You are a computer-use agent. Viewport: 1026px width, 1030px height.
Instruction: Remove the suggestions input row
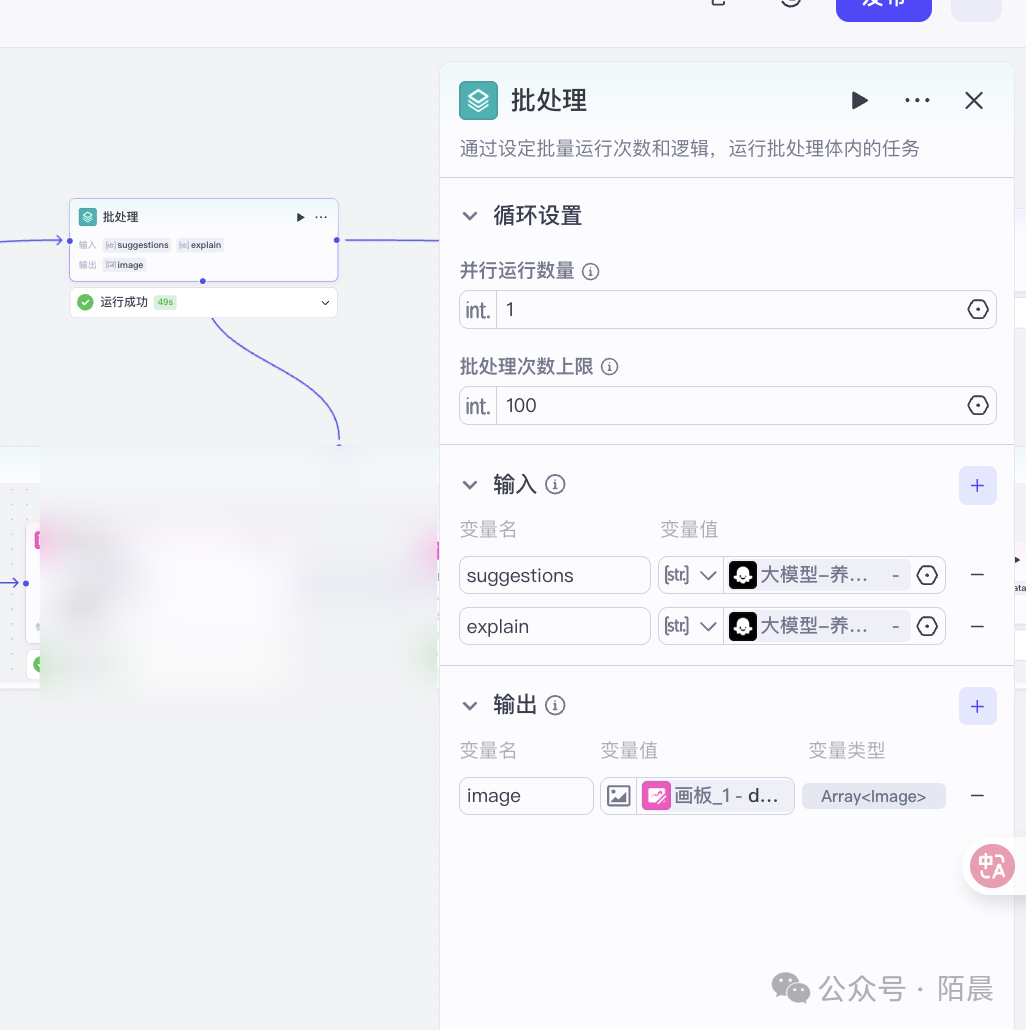(977, 575)
